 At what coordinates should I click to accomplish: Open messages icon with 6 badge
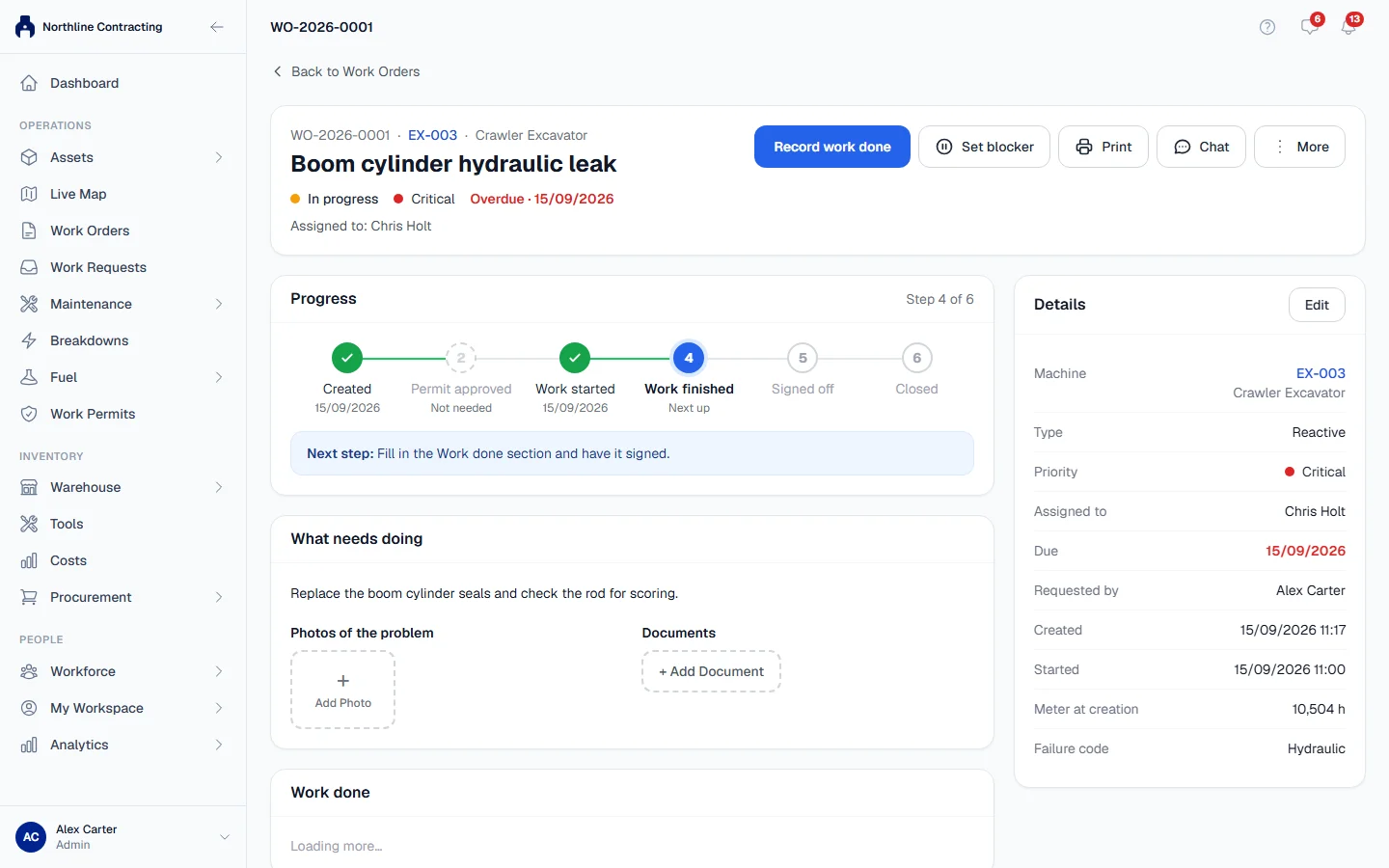point(1310,26)
